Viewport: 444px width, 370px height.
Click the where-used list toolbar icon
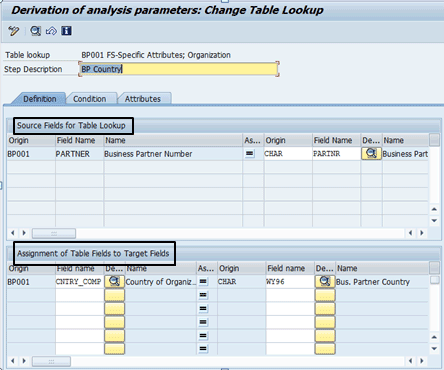tap(51, 31)
